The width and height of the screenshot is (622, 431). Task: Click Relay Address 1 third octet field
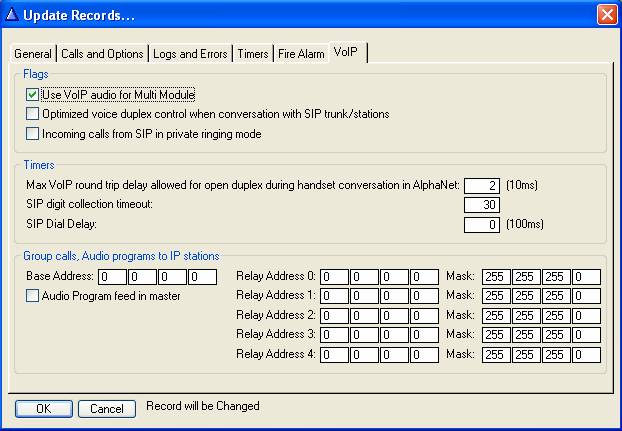pos(394,296)
